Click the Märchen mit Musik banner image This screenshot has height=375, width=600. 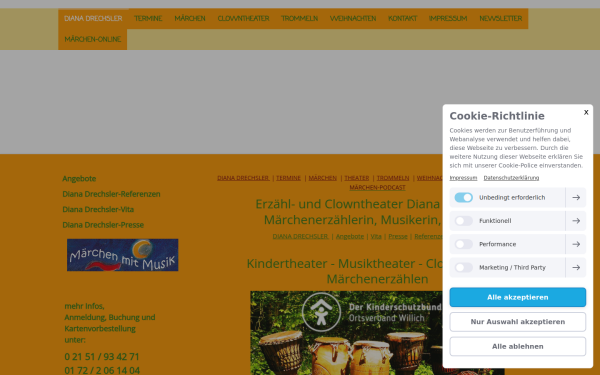122,255
